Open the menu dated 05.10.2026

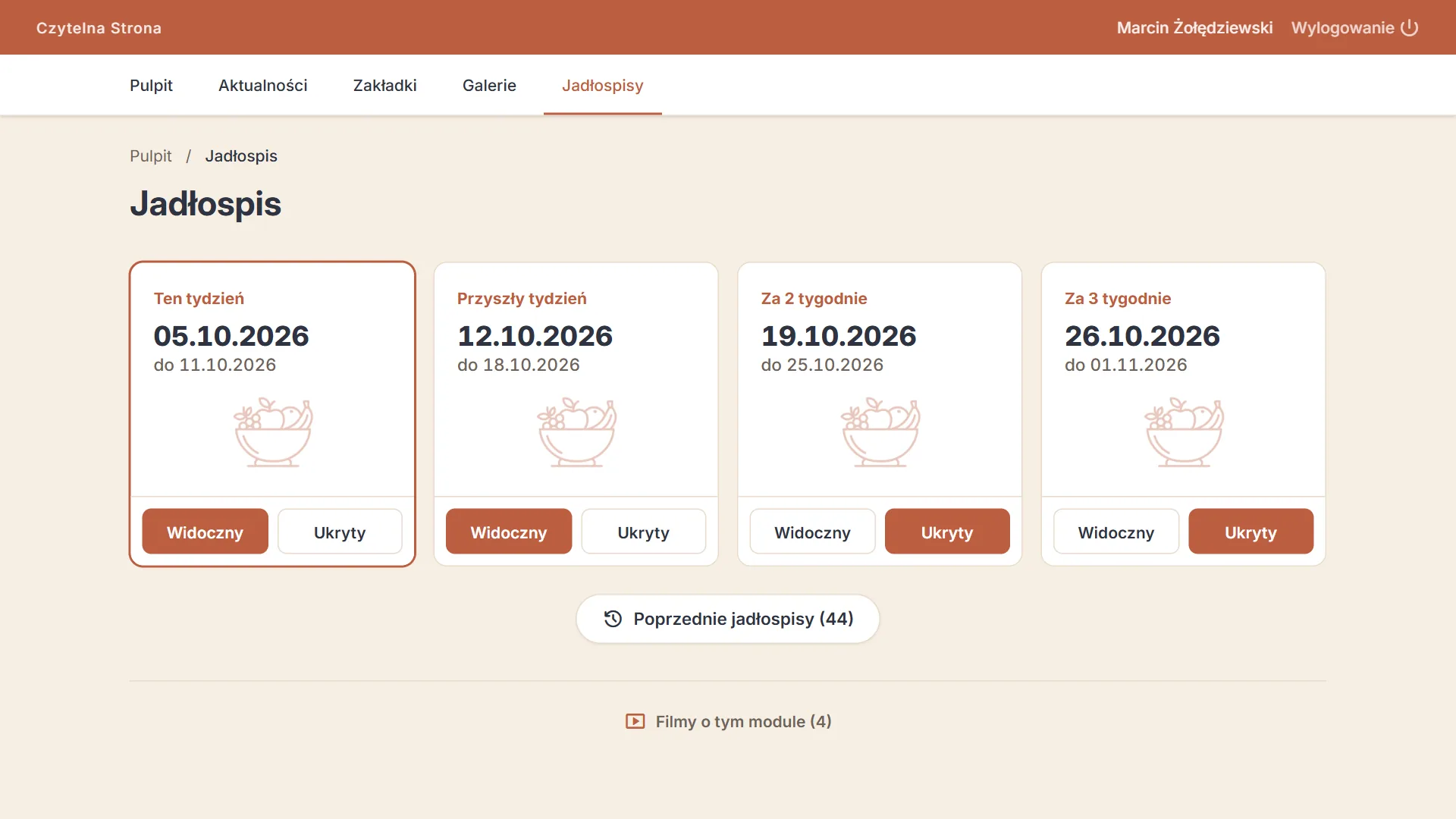(x=231, y=336)
